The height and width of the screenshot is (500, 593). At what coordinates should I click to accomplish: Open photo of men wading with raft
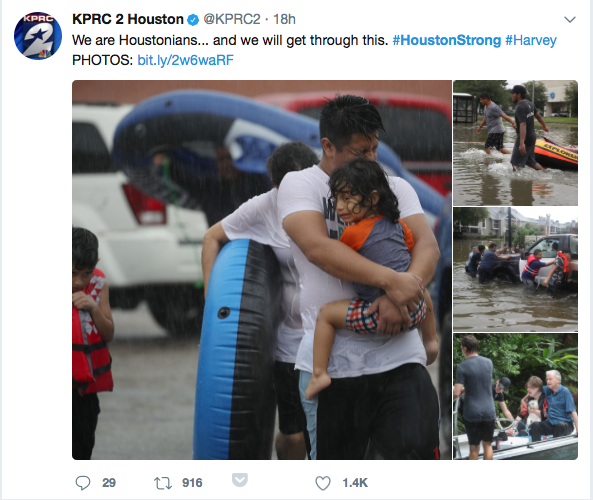[x=515, y=143]
